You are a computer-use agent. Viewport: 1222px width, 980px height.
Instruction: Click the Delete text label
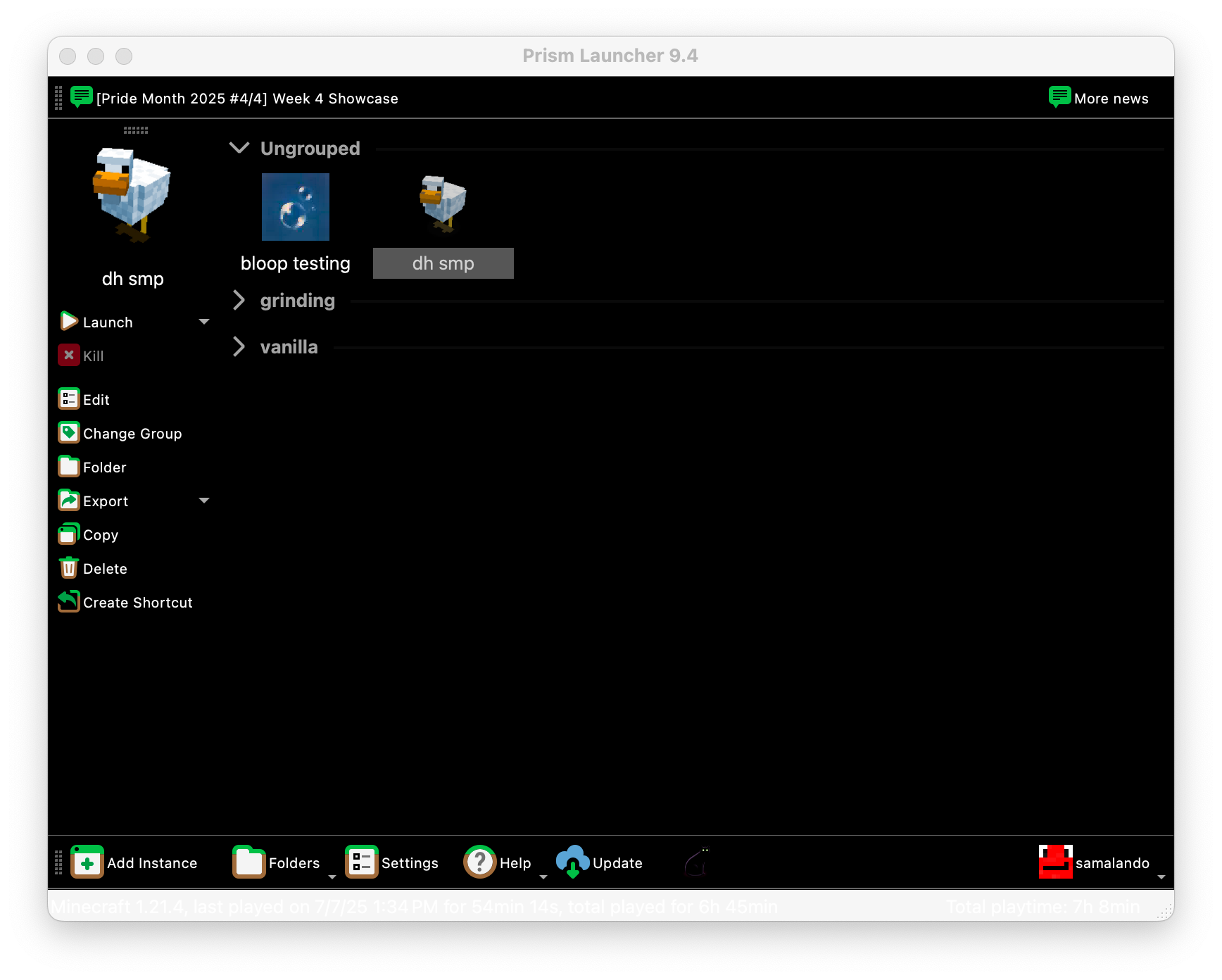coord(105,569)
